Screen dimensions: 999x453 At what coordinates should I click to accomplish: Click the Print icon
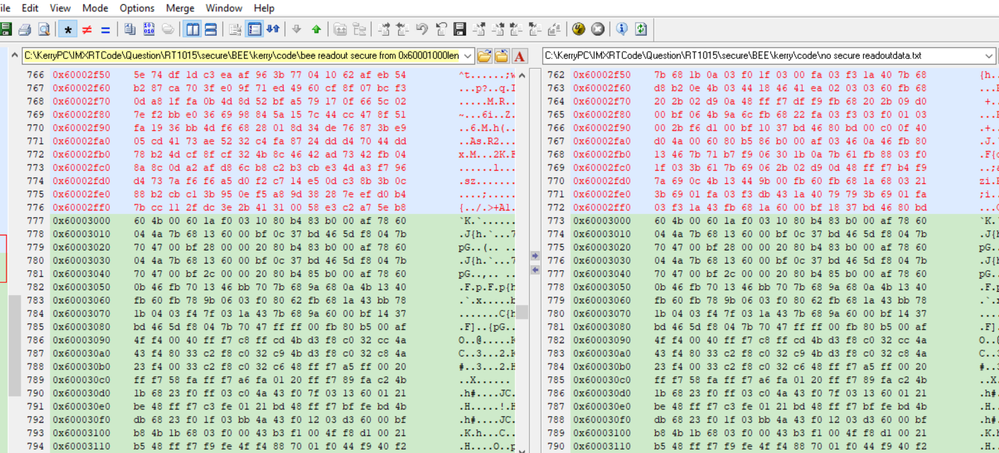[x=24, y=29]
